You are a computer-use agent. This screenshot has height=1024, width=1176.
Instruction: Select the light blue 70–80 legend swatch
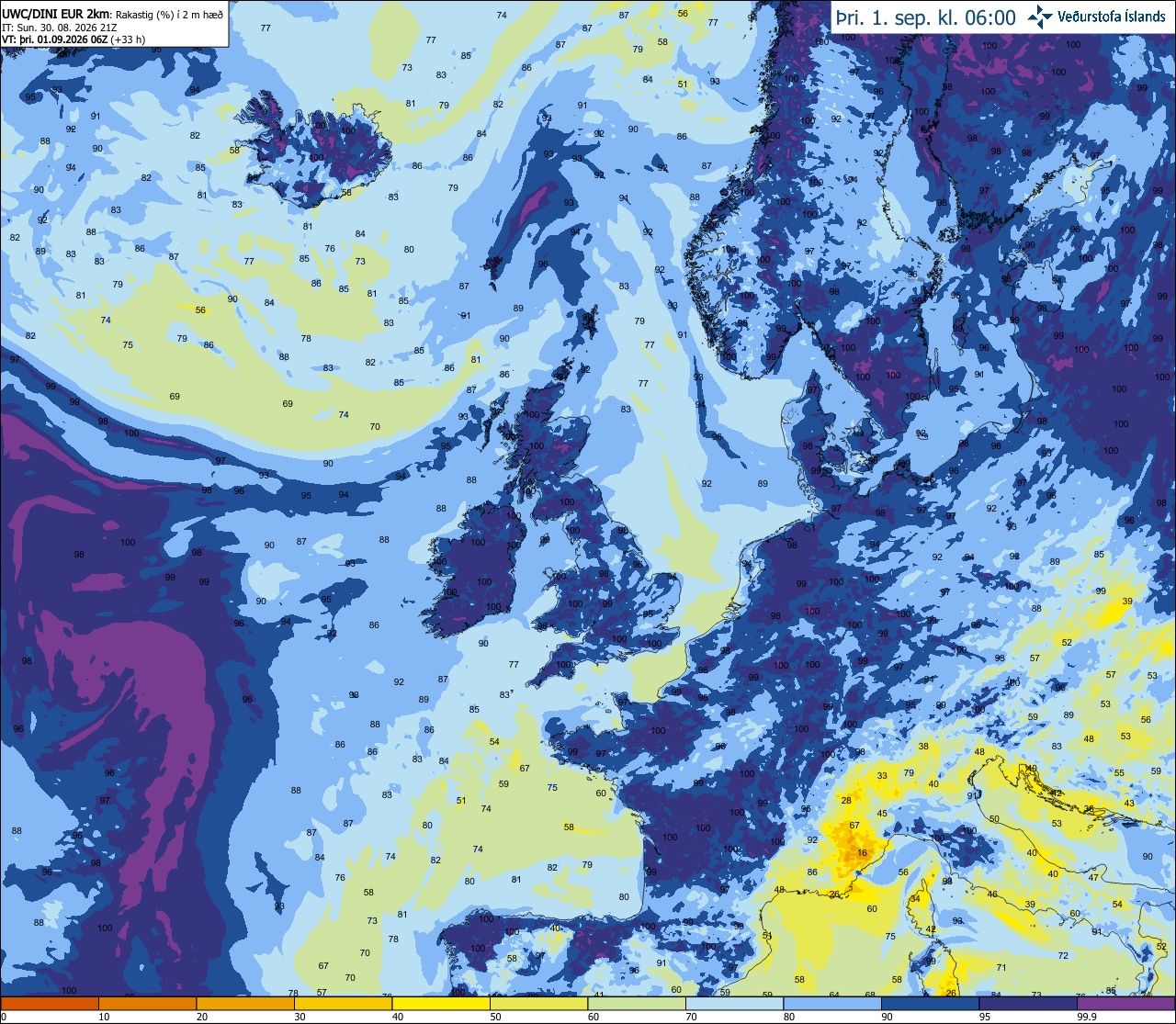(x=734, y=1003)
